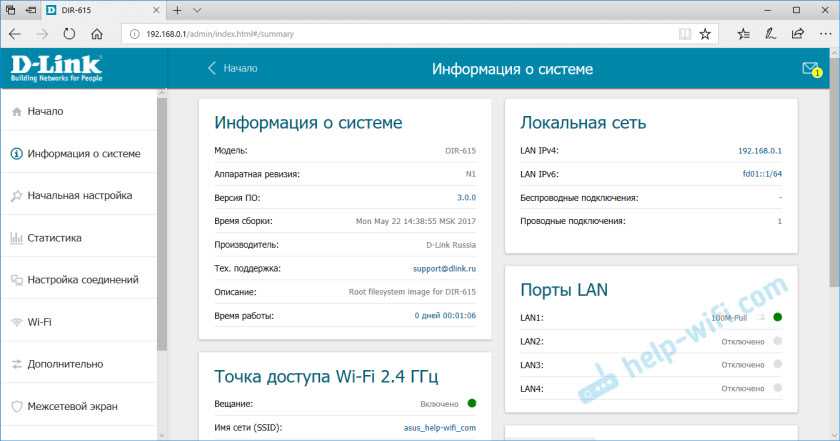Click the firmware version 3.0.0 link
Viewport: 840px width, 441px height.
coord(466,198)
